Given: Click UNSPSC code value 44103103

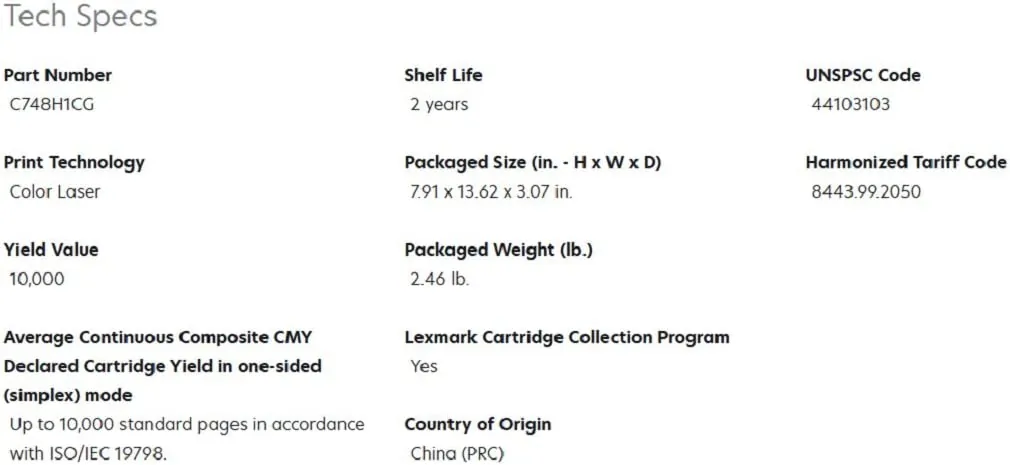Looking at the screenshot, I should 850,104.
